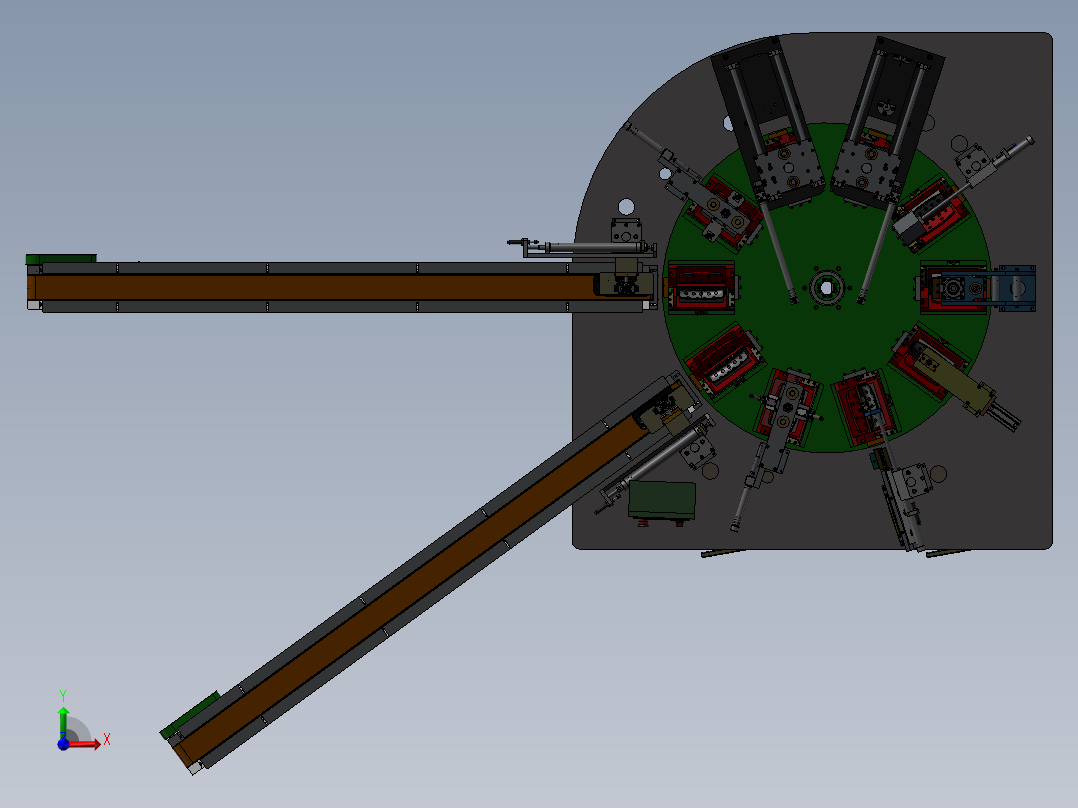Select the green end cover on diagonal conveyor
This screenshot has height=808, width=1078.
(191, 714)
